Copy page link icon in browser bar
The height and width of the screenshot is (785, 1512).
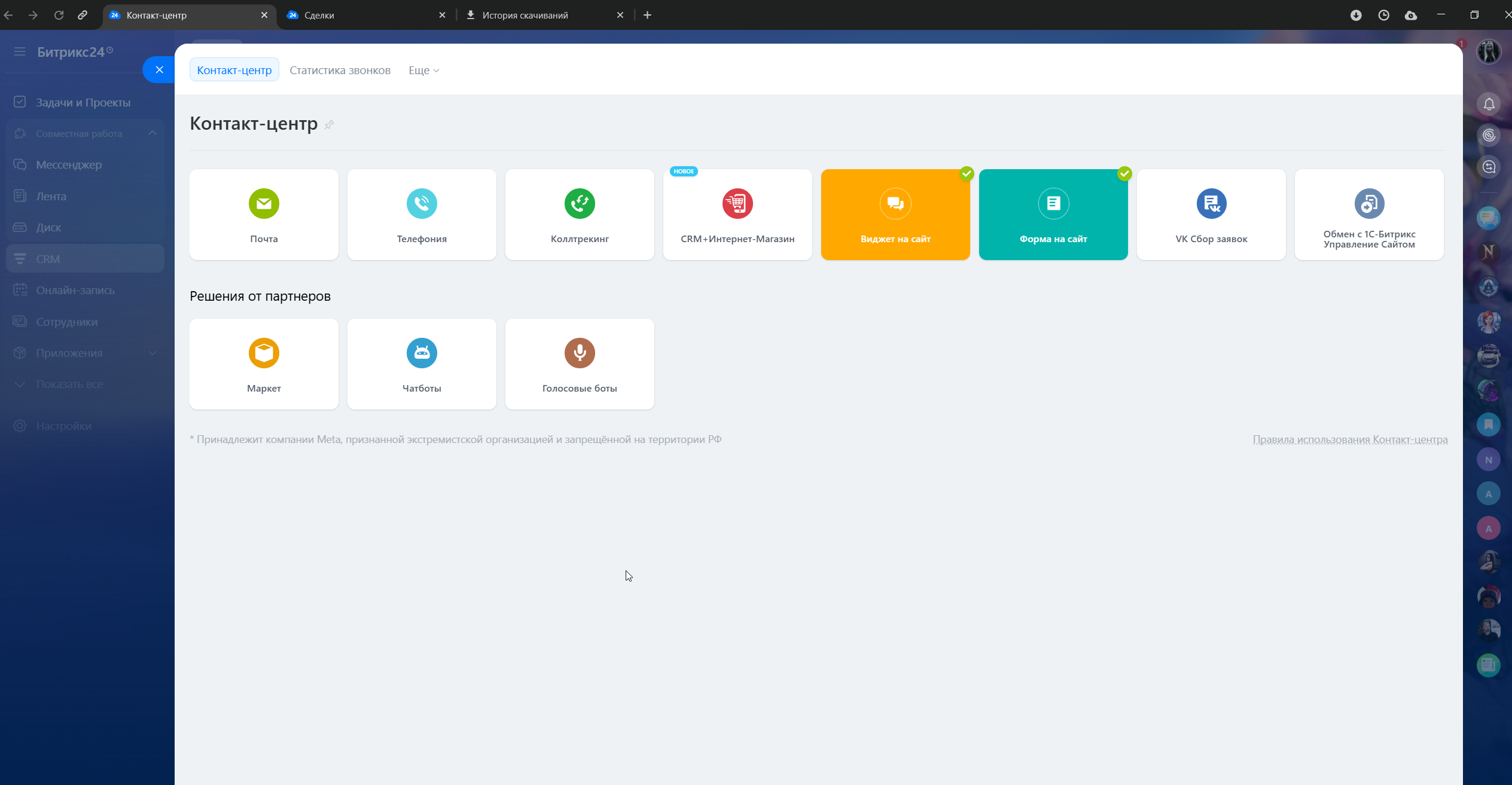(83, 15)
